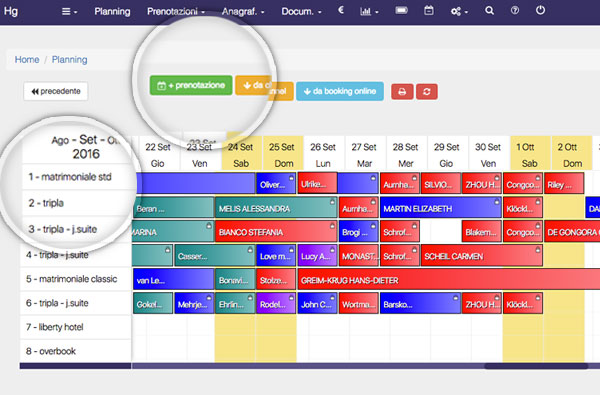Open the Riley ... booking
Viewport: 600px width, 395px height.
pyautogui.click(x=564, y=184)
